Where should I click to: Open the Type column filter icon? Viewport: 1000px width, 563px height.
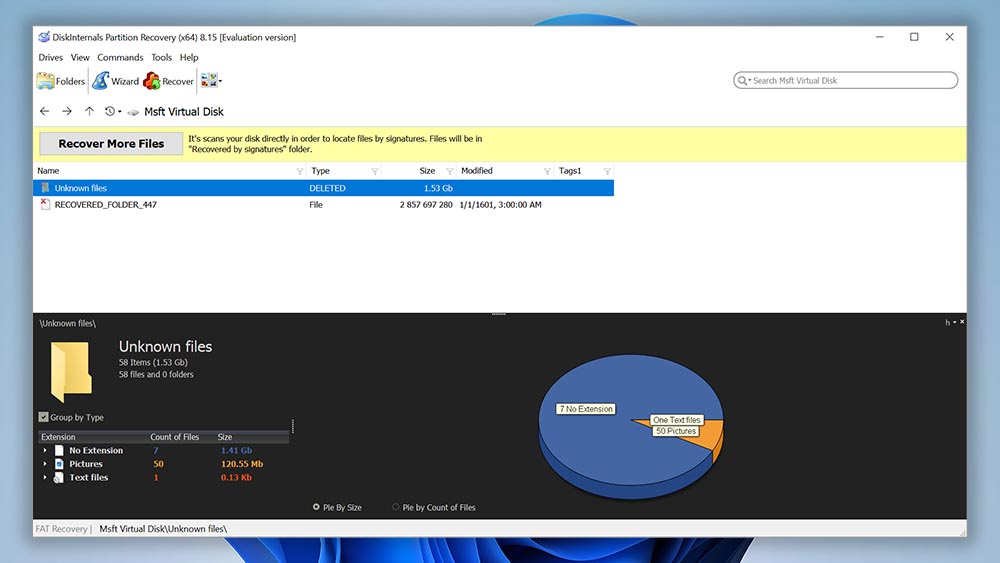(x=375, y=172)
